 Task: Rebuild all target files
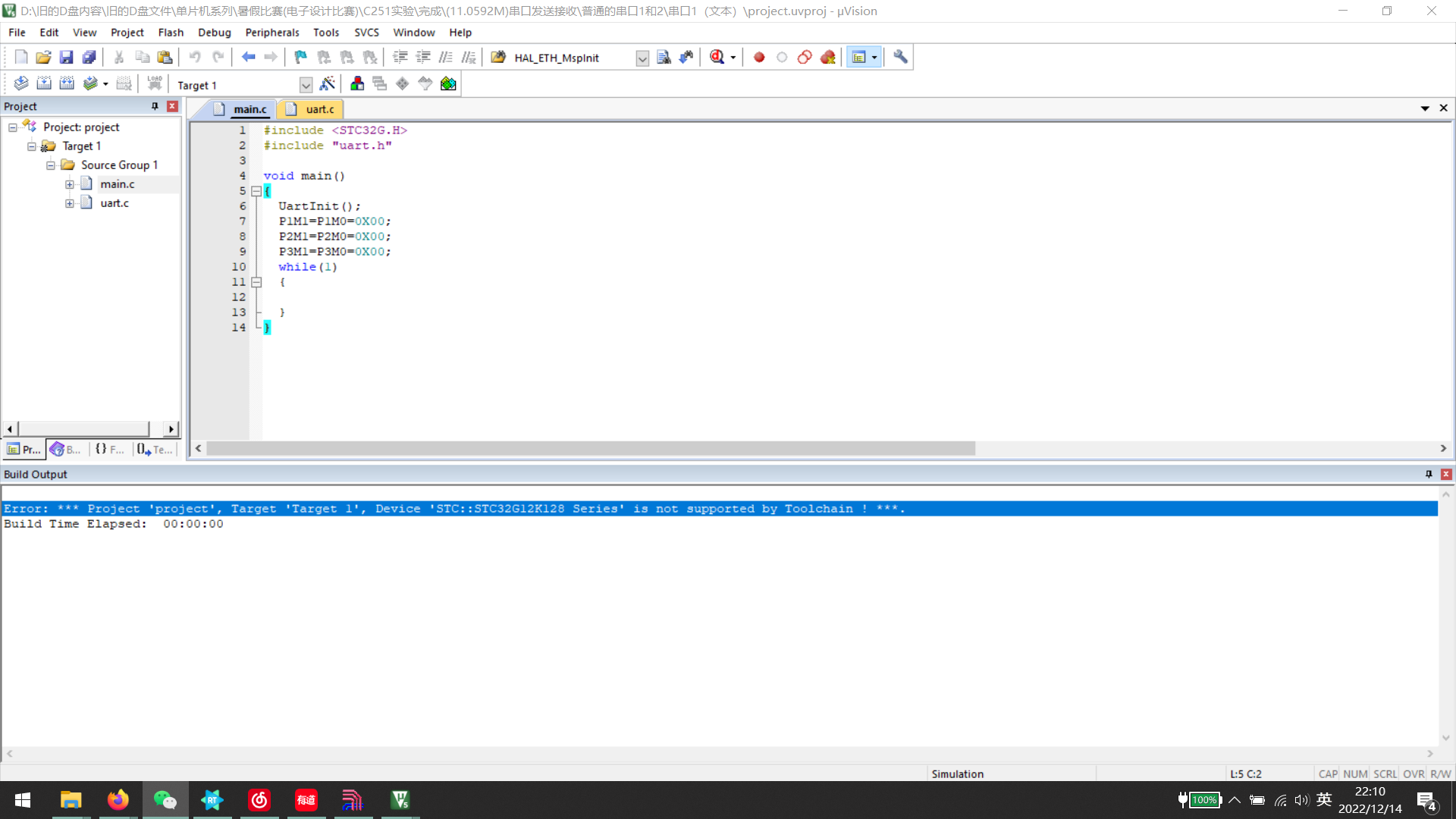point(67,83)
